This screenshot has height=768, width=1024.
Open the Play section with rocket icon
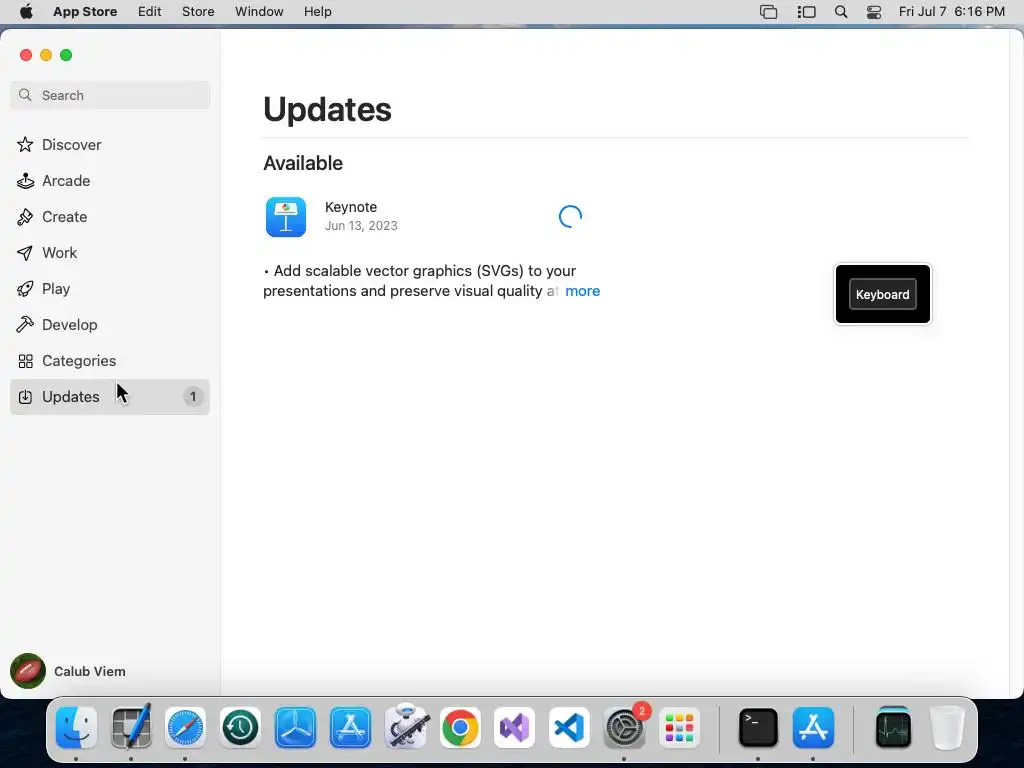tap(110, 289)
